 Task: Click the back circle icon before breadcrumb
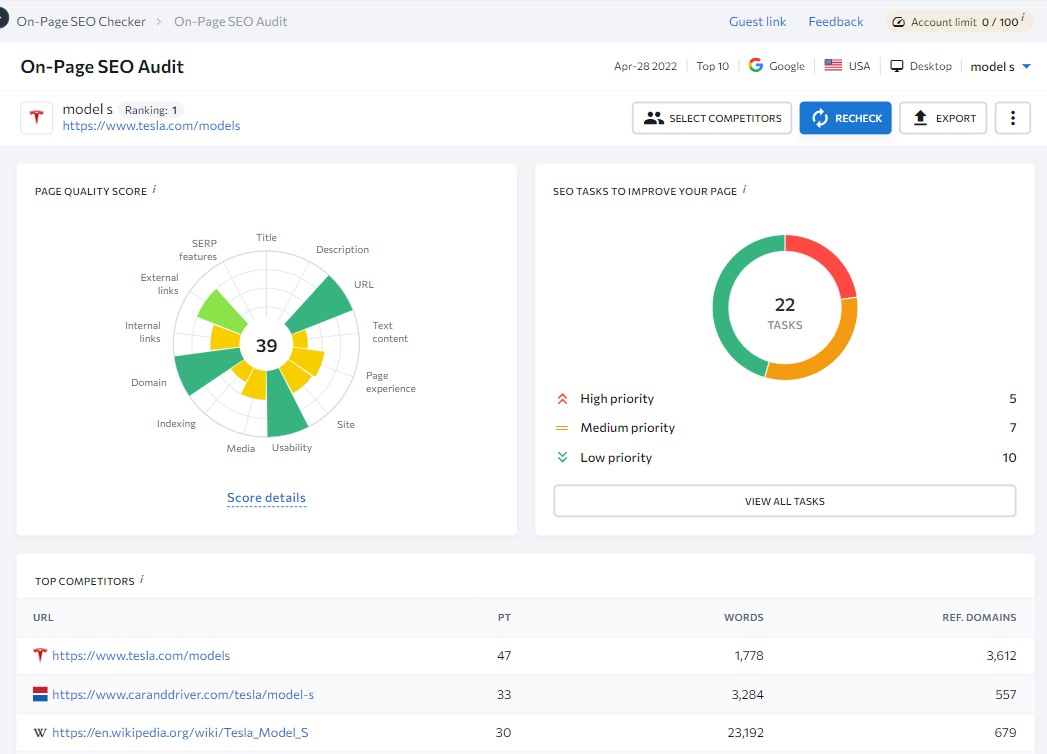coord(3,19)
